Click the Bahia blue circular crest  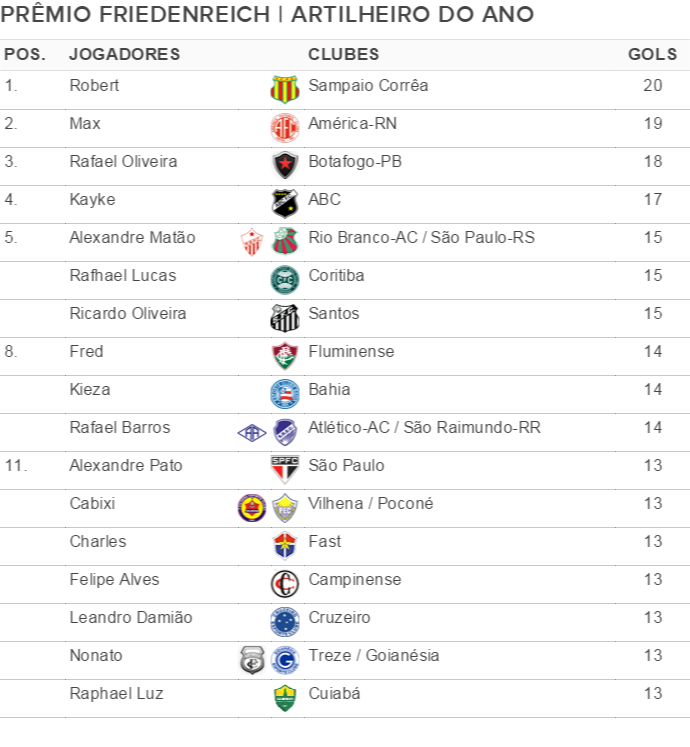[x=285, y=394]
